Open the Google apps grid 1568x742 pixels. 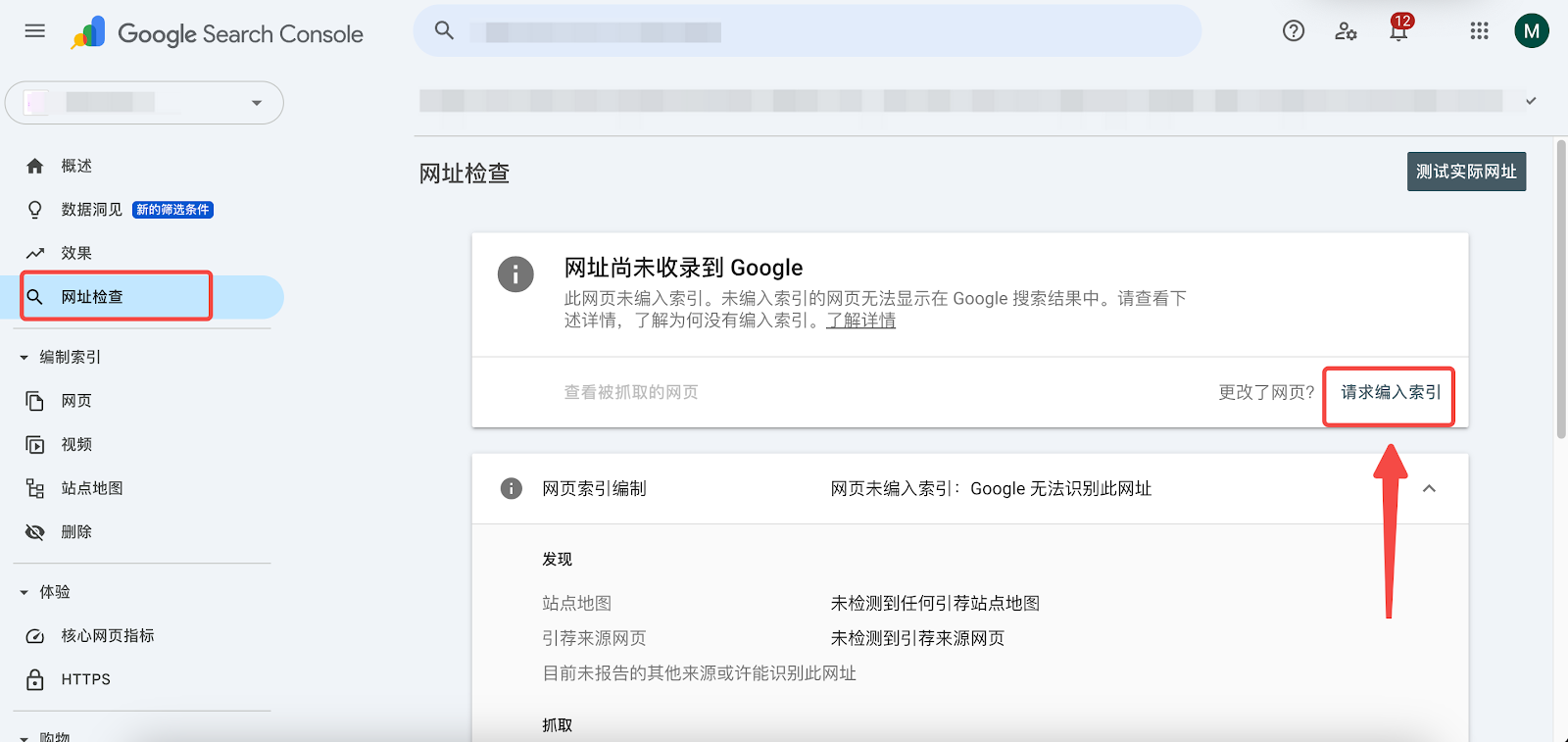[1480, 31]
